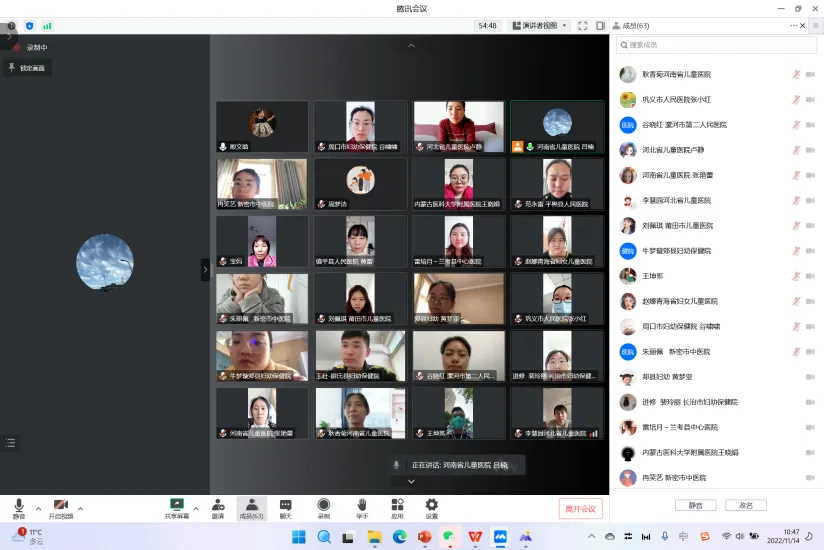This screenshot has width=824, height=550.
Task: Click the 改名 (Rename) button
Action: (x=745, y=505)
